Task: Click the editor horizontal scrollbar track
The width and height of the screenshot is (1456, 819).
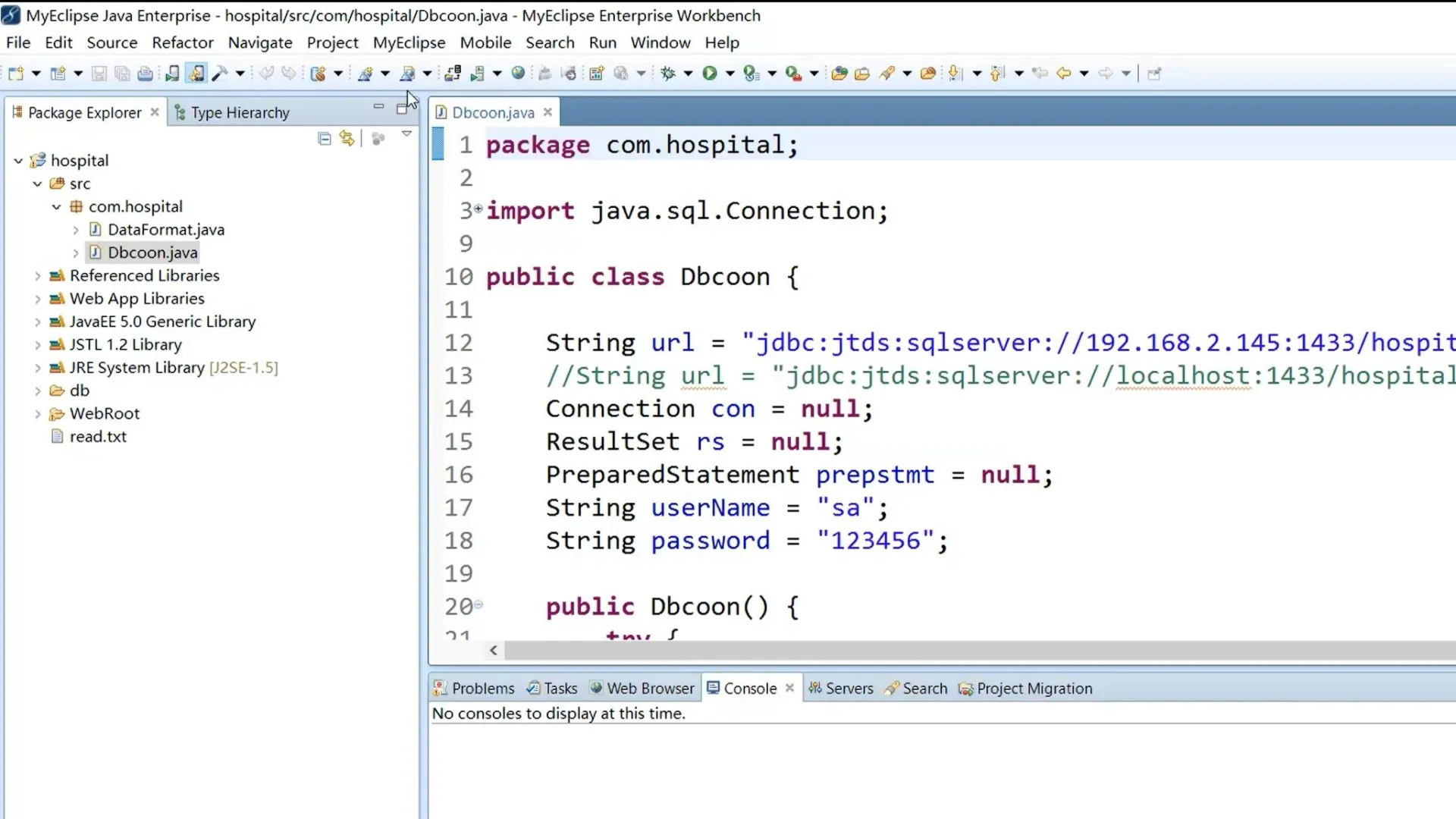Action: (978, 651)
